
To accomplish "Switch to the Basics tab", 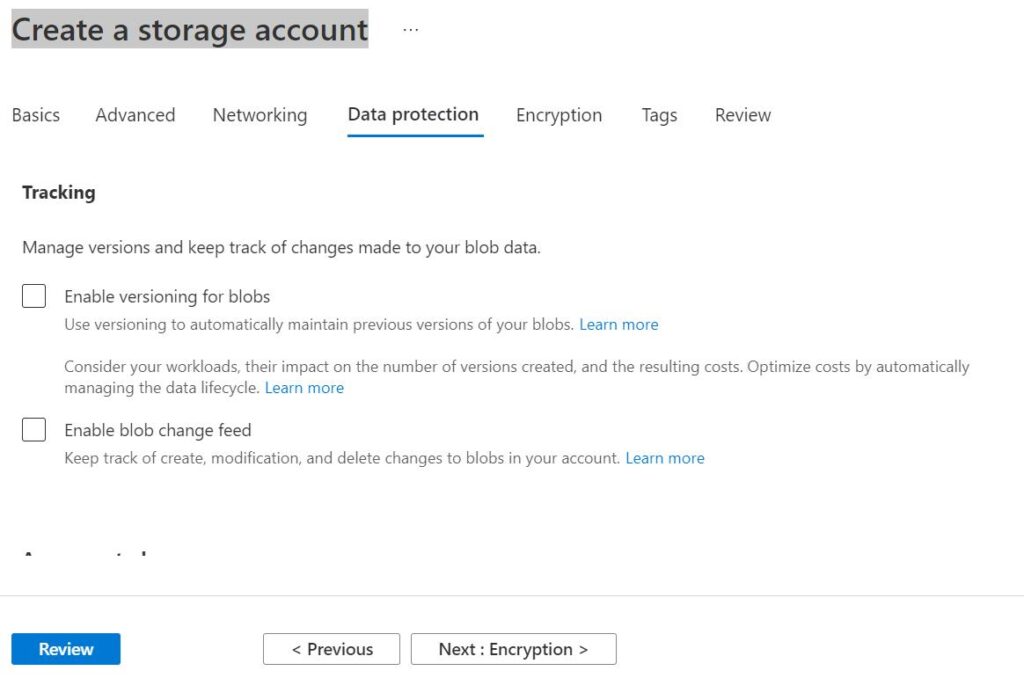I will (36, 115).
